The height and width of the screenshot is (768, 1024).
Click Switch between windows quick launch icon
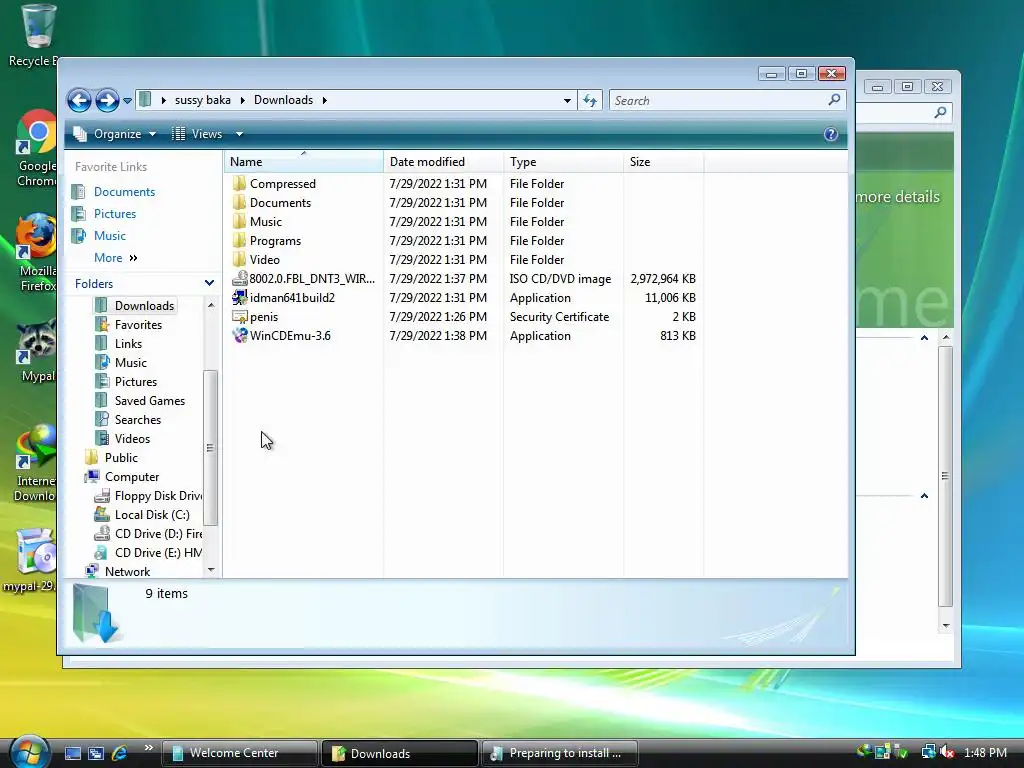(96, 753)
